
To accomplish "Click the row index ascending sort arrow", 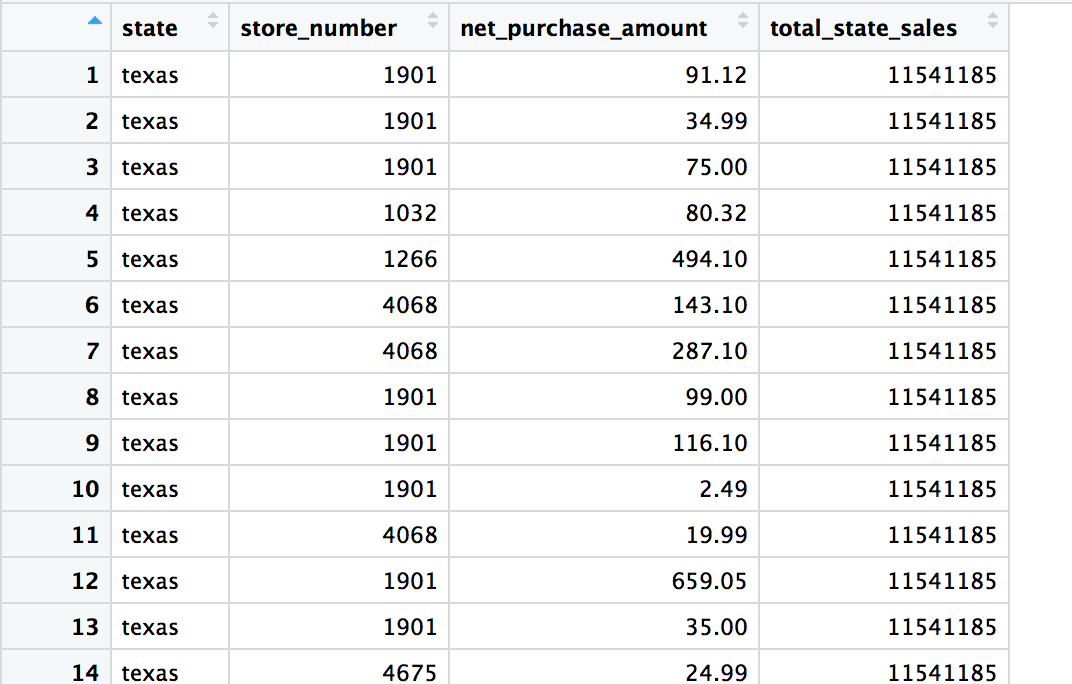I will pos(95,21).
